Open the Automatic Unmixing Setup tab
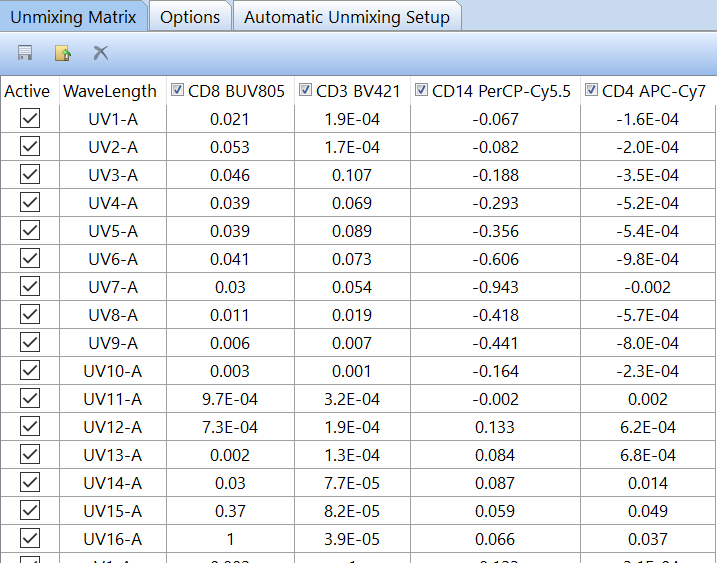 [x=347, y=17]
